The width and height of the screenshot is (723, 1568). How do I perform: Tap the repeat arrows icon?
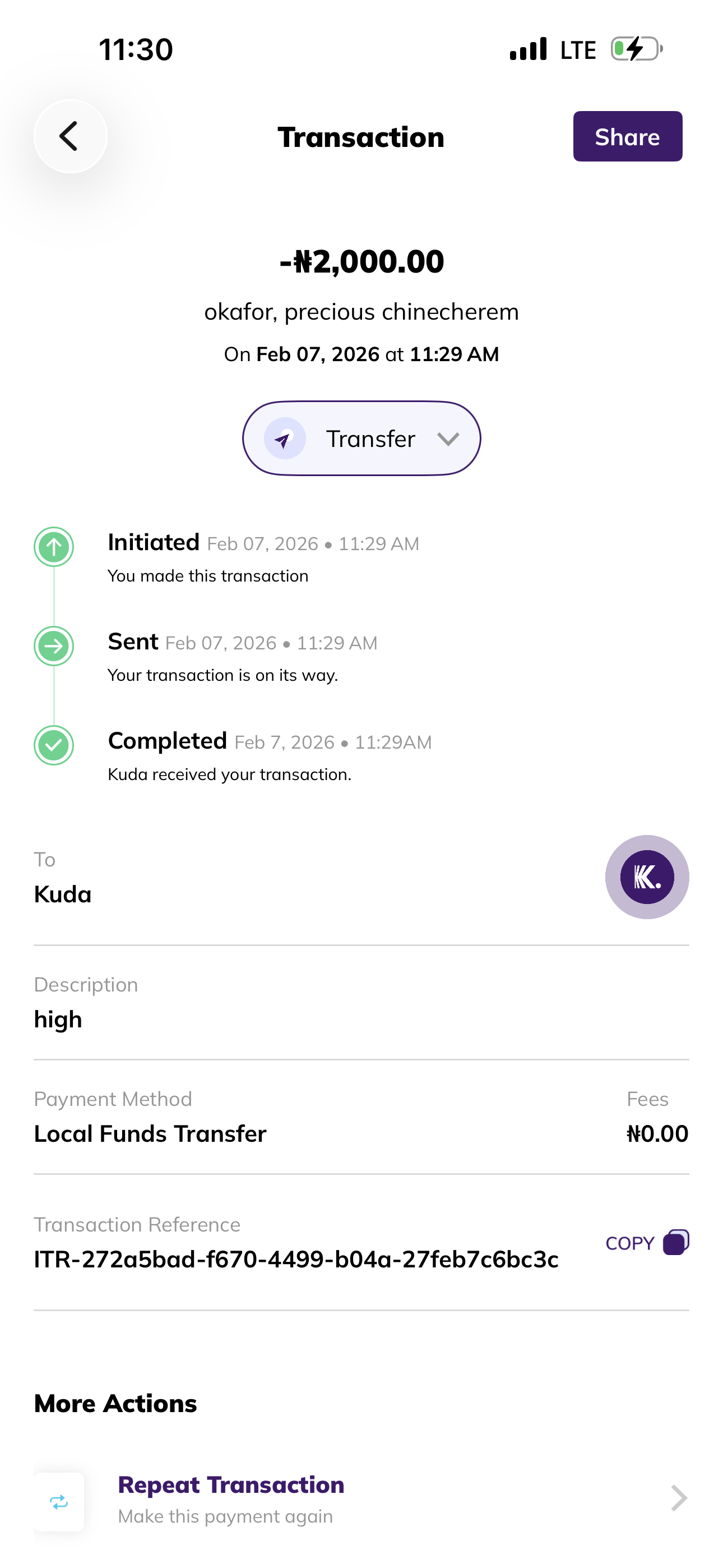pyautogui.click(x=59, y=1502)
